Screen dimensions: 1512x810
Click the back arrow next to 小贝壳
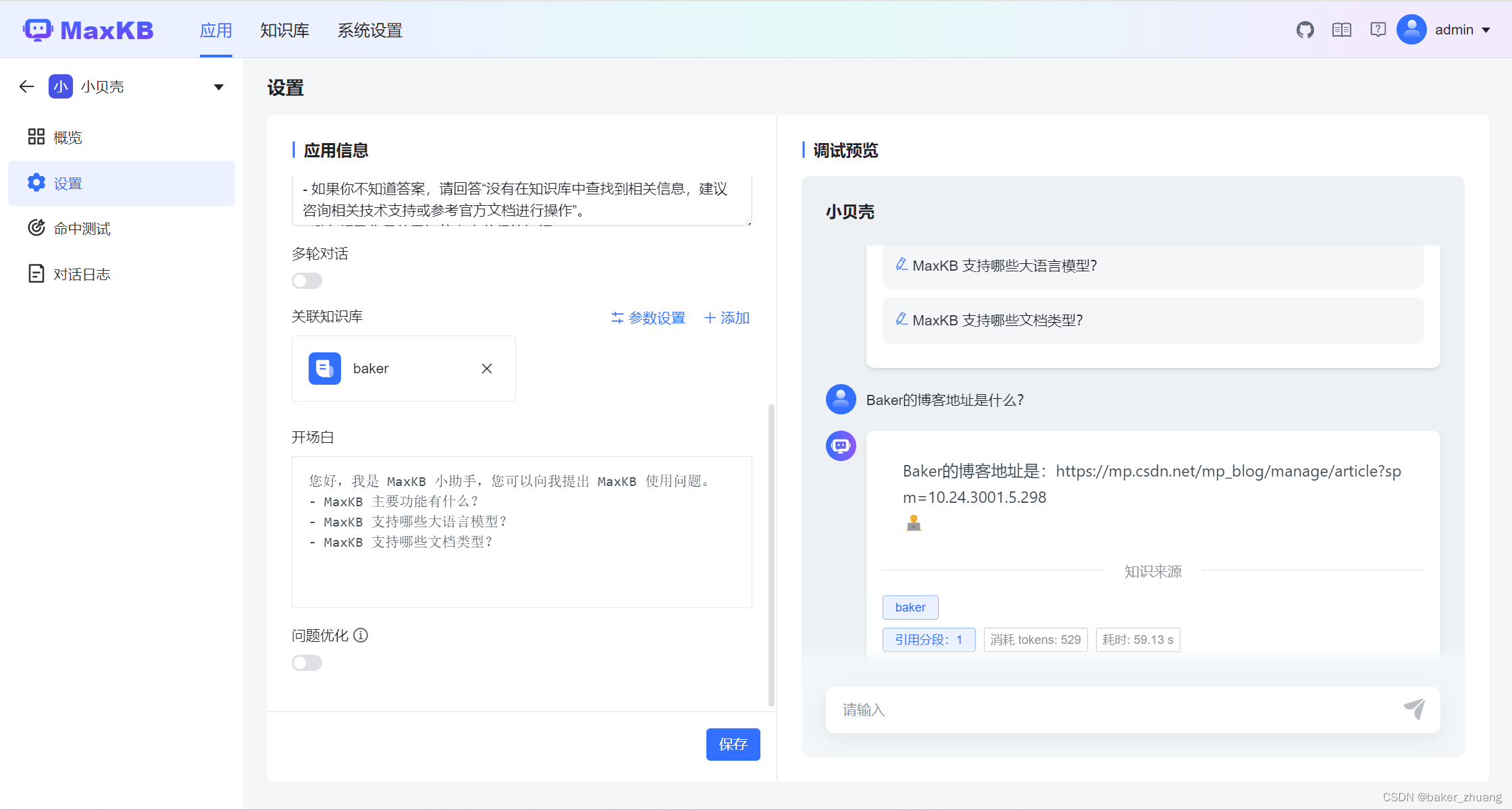26,86
